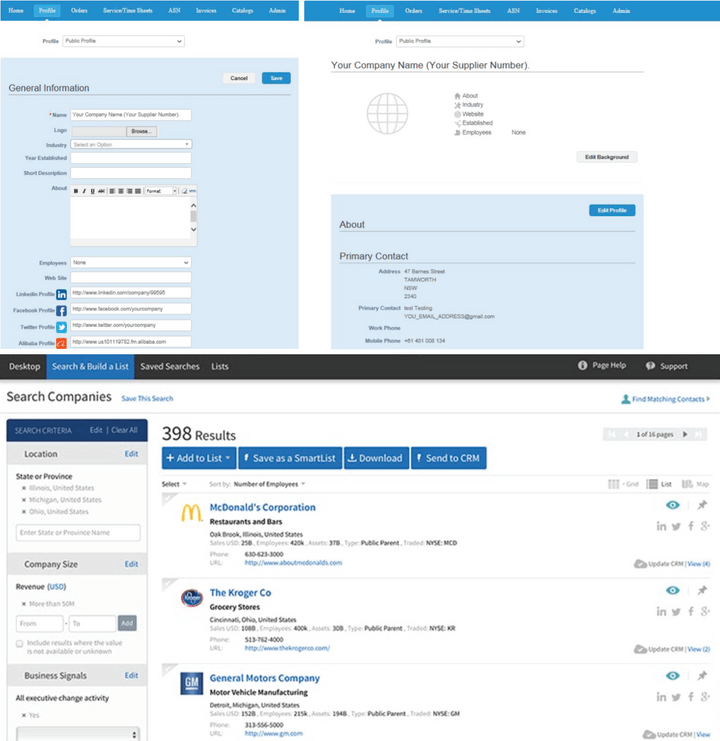Remove Illinois, United States criterion
Viewport: 720px width, 741px height.
[24, 488]
